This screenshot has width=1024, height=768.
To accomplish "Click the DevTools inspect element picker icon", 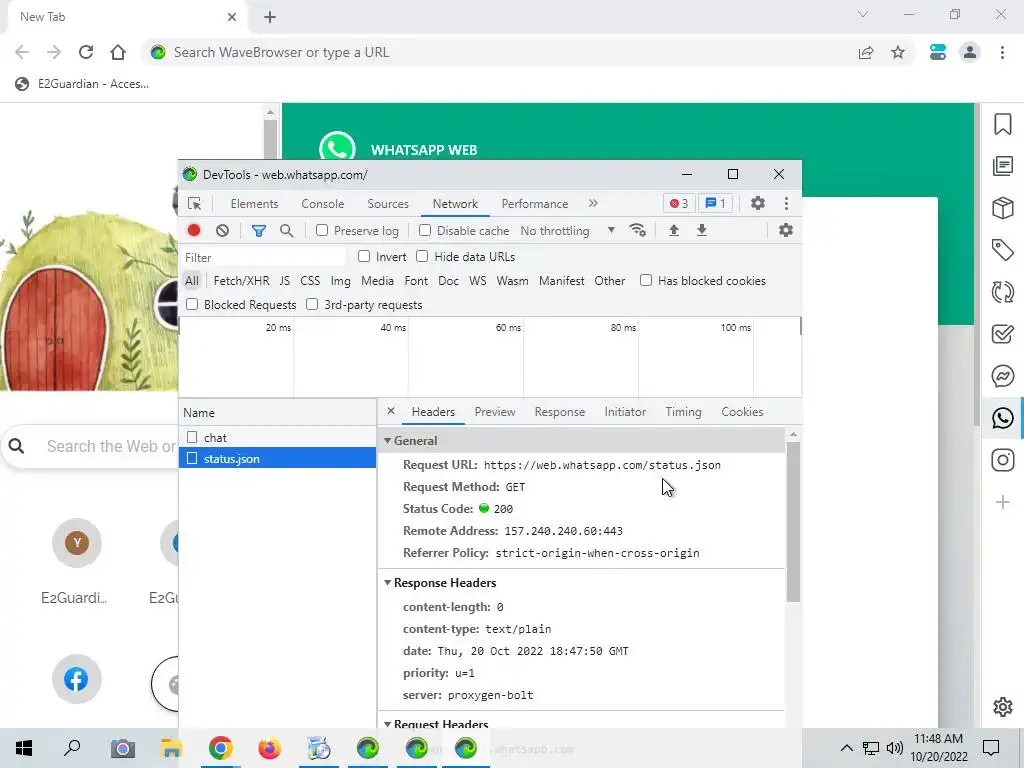I will [194, 204].
